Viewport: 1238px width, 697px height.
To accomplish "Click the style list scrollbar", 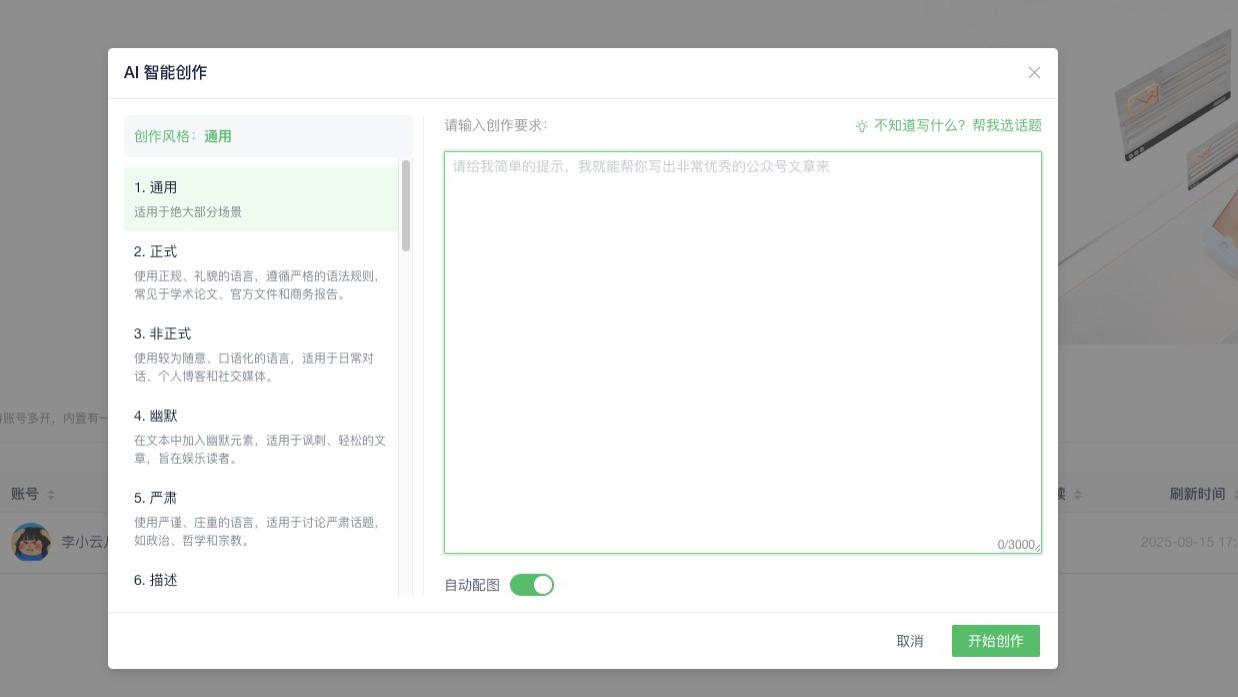I will pos(404,205).
